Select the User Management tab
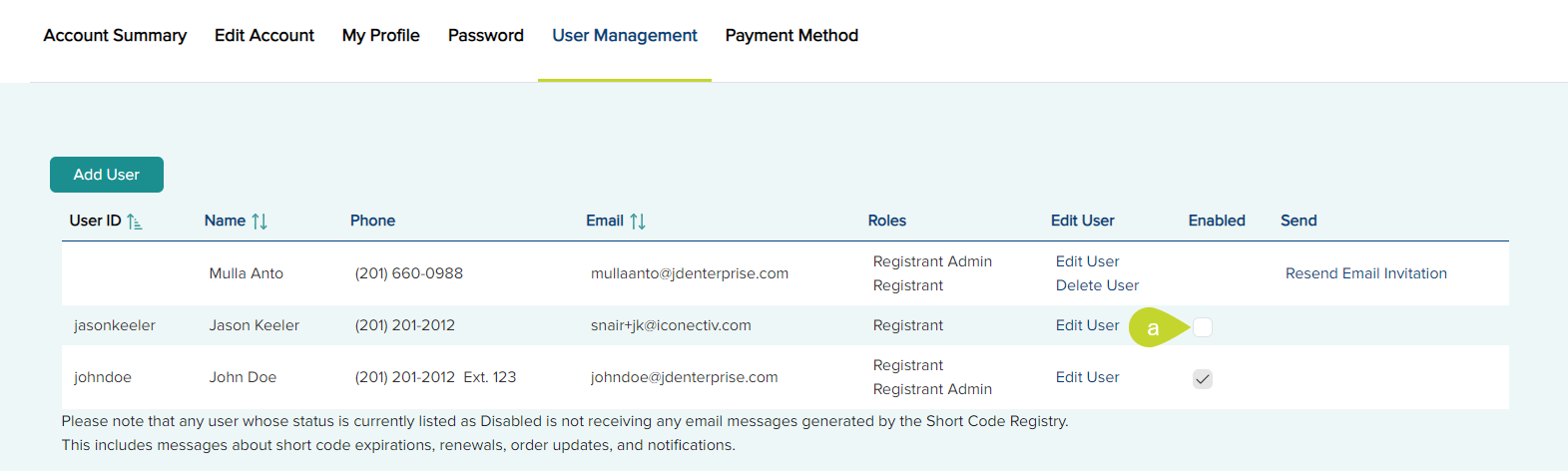Screen dimensions: 1568x471 pos(625,36)
